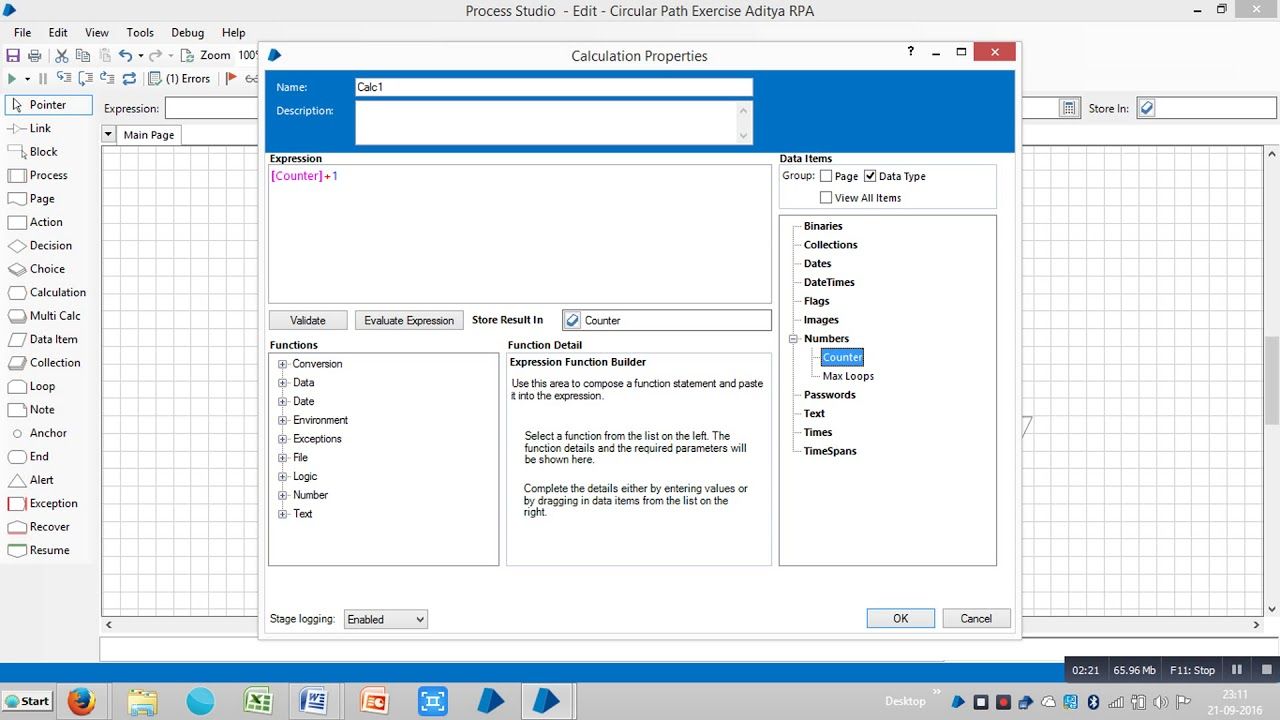Select Max Loops in the data items tree
The height and width of the screenshot is (720, 1280).
pyautogui.click(x=848, y=376)
